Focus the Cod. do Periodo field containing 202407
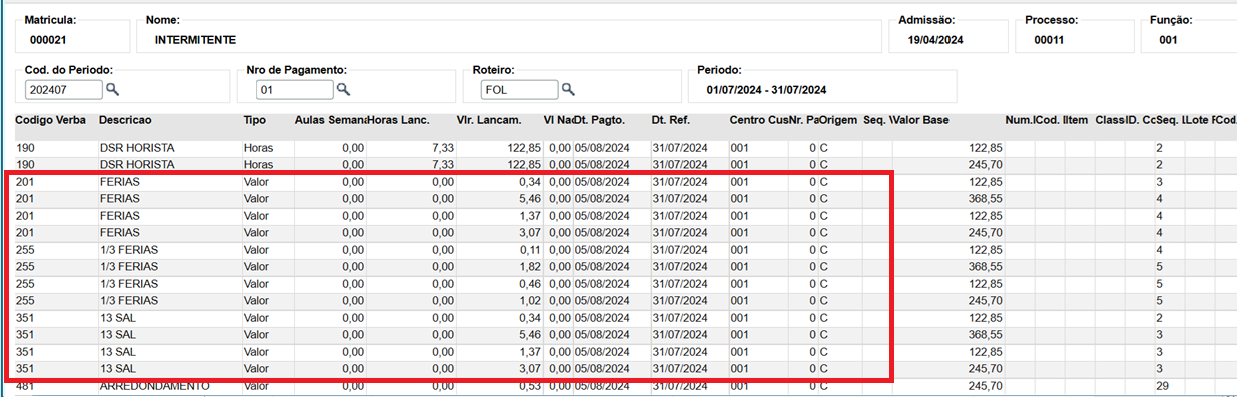 (64, 90)
